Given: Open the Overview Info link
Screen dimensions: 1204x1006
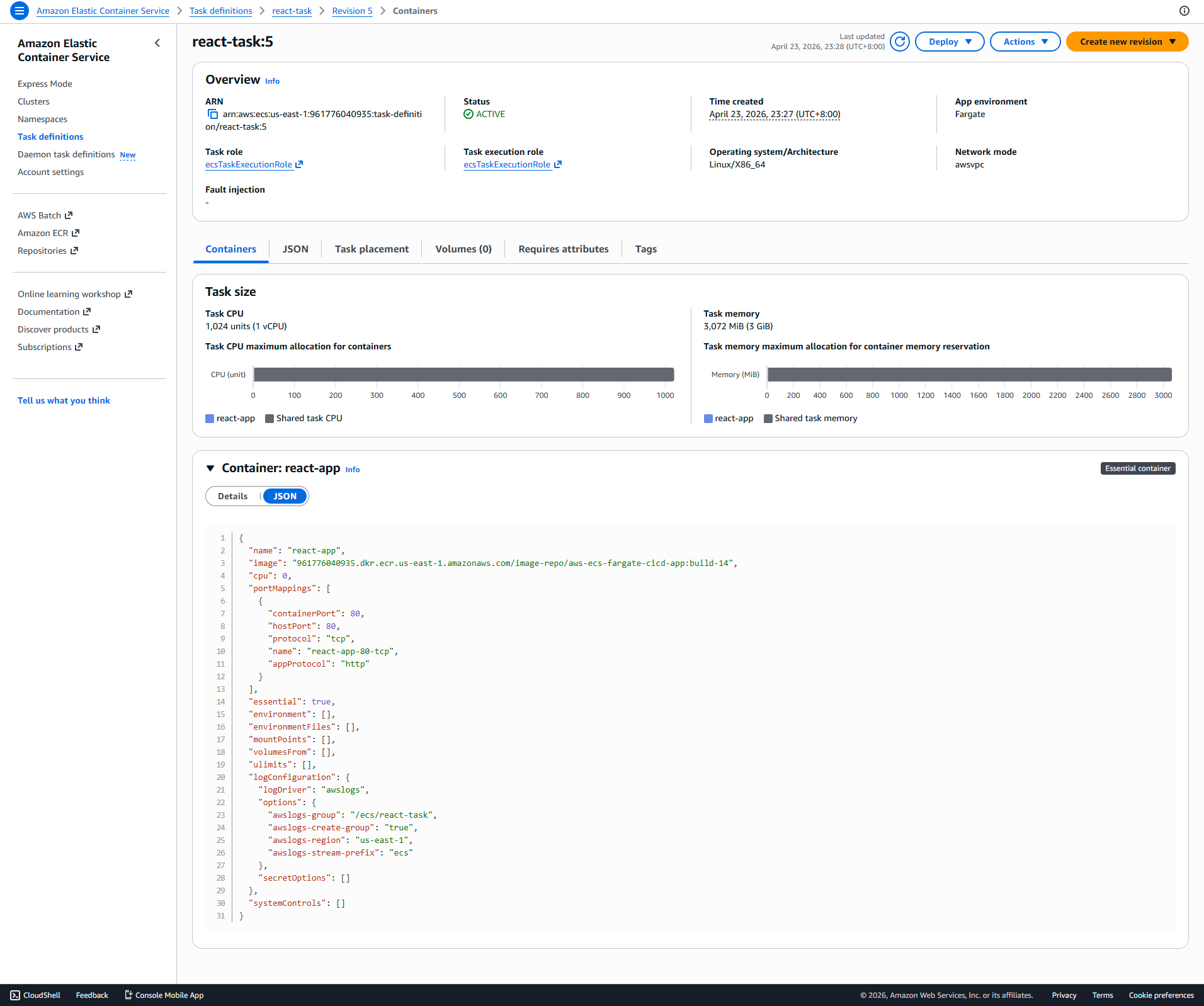Looking at the screenshot, I should 272,81.
